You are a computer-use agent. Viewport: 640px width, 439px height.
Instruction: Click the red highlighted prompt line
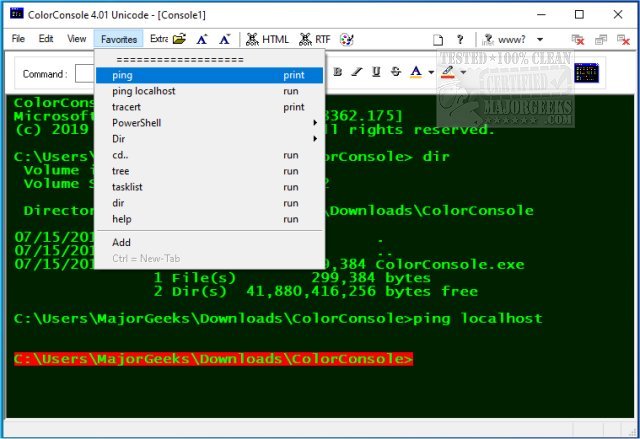213,359
